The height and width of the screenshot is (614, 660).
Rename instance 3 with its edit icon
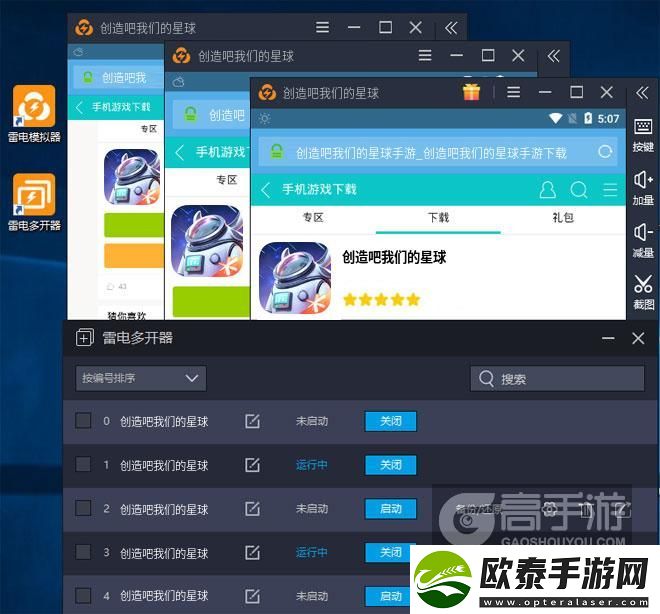[252, 552]
